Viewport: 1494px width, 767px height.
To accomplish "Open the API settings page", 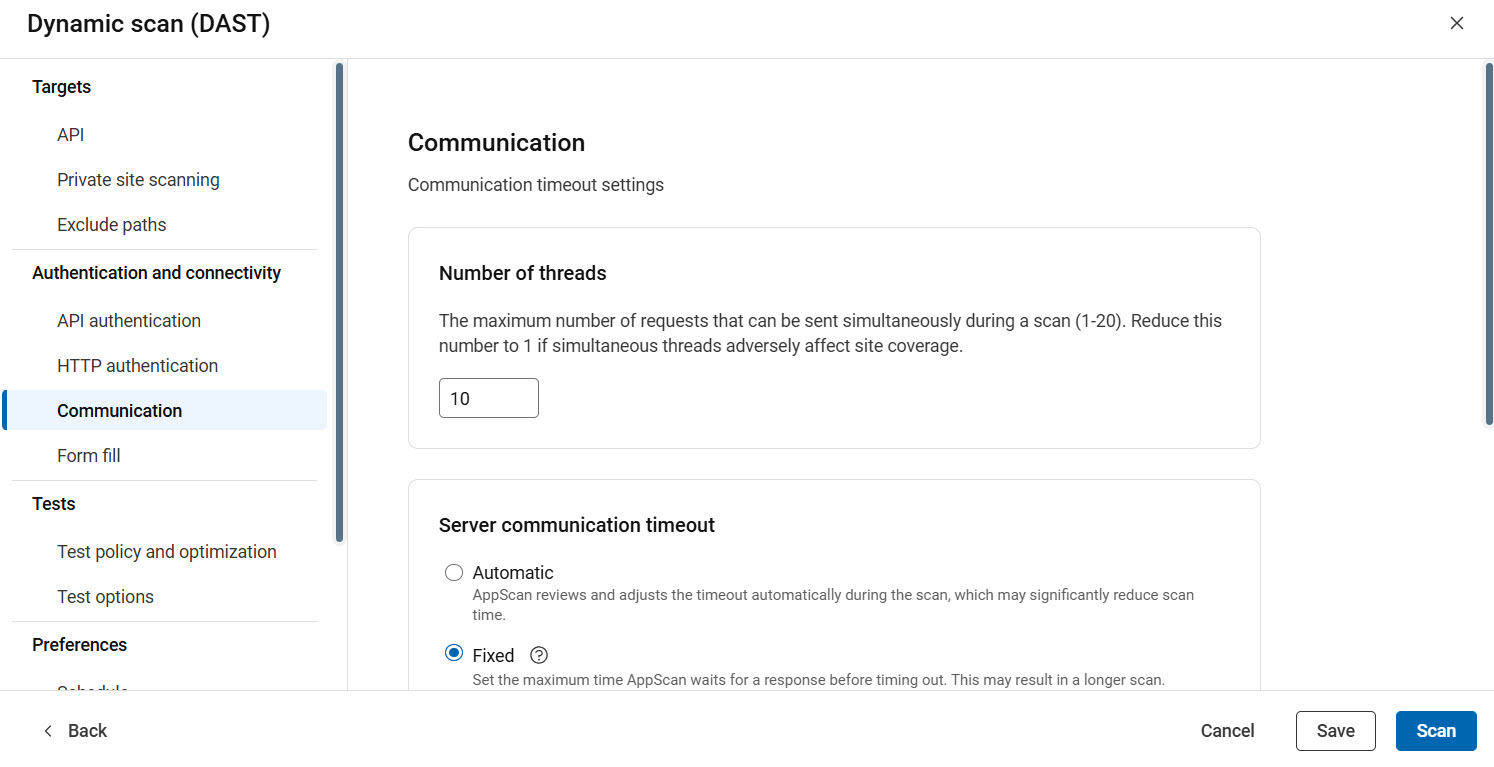I will [70, 134].
